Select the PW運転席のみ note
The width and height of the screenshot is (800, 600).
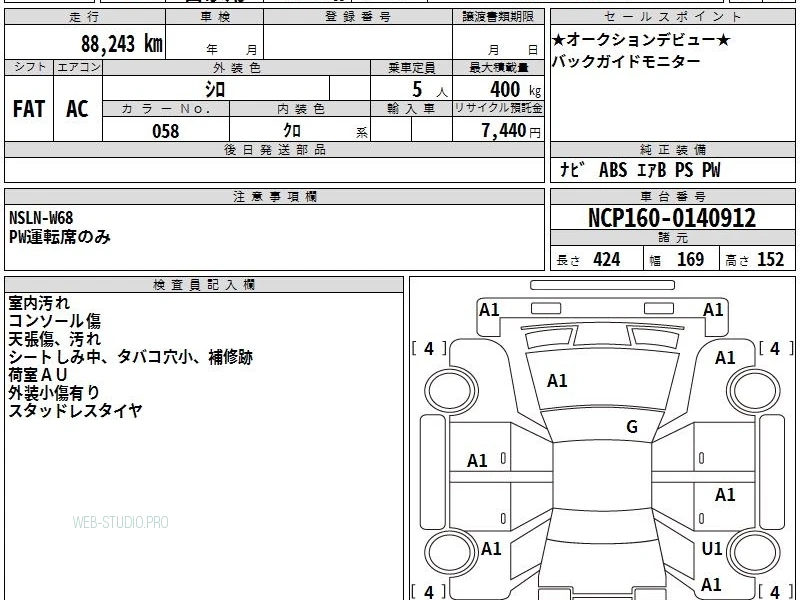pyautogui.click(x=60, y=237)
